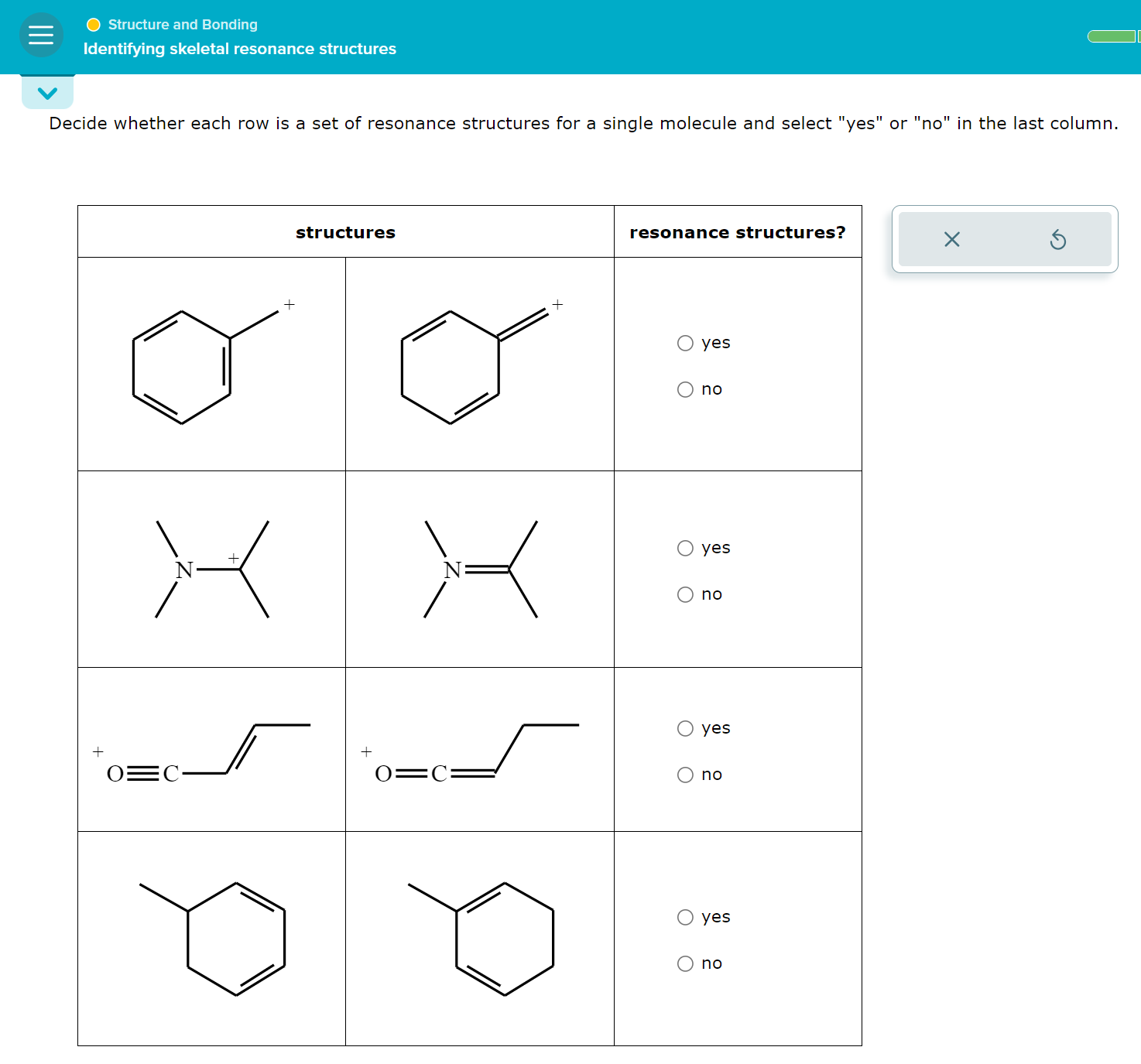Select "no" for the O≡C carbon chain row

tap(684, 774)
